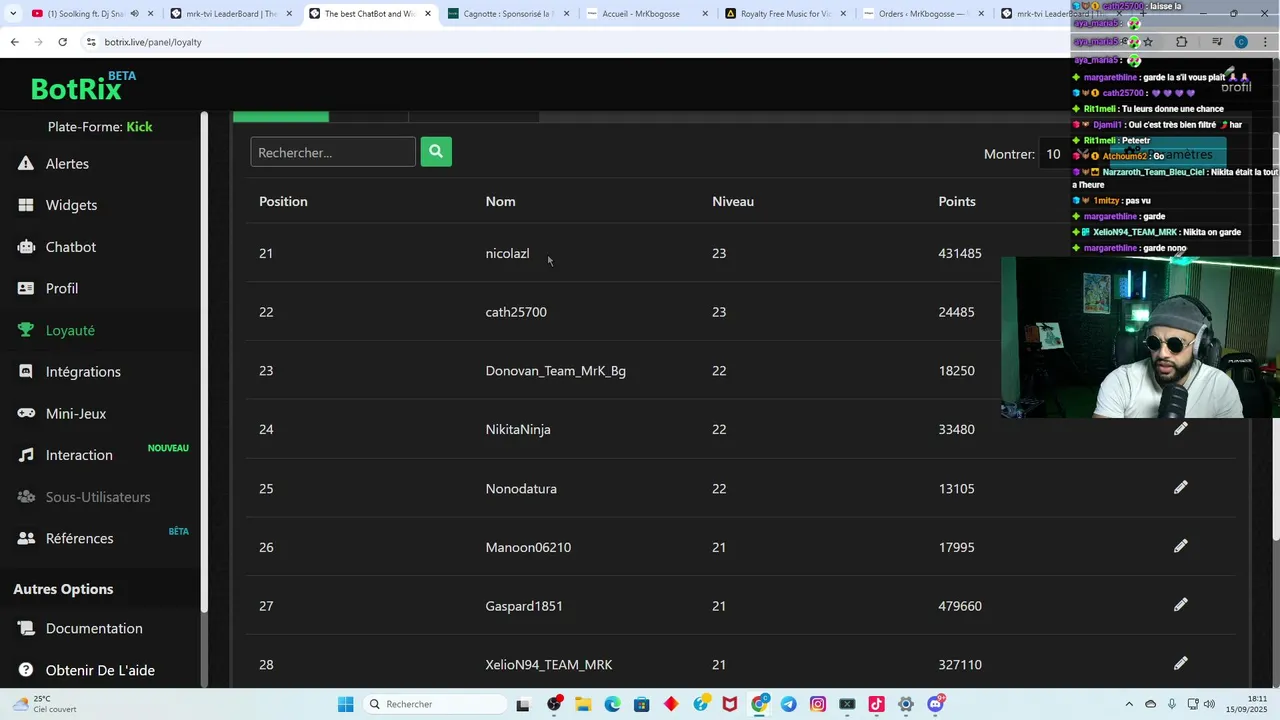Image resolution: width=1280 pixels, height=720 pixels.
Task: Click the green search magnifier button
Action: 436,152
